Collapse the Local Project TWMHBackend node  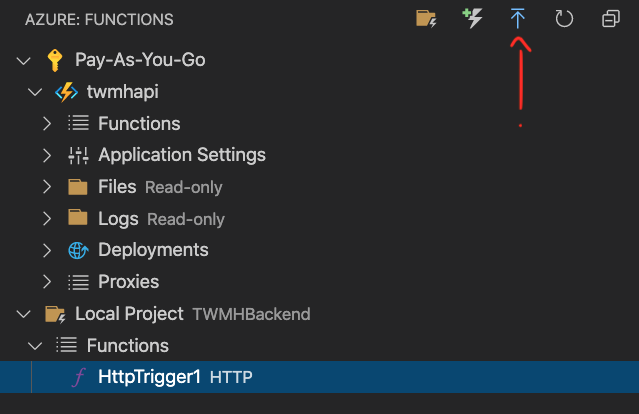[x=24, y=314]
